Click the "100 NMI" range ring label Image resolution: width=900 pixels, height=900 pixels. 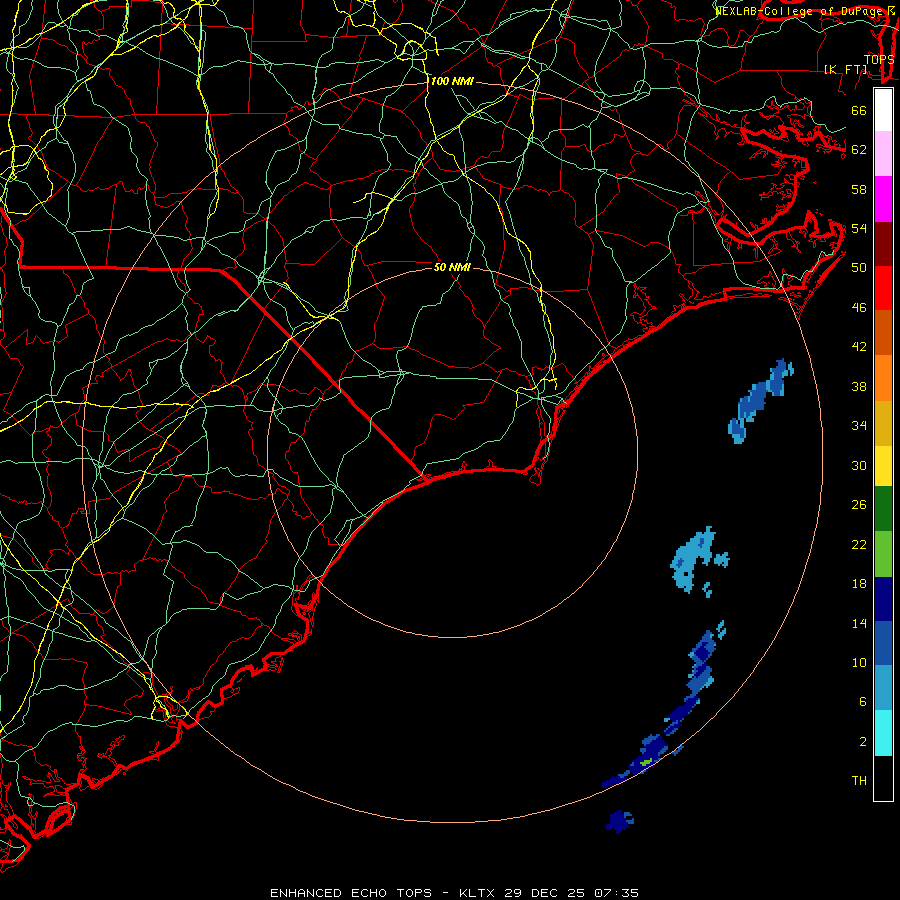click(452, 82)
